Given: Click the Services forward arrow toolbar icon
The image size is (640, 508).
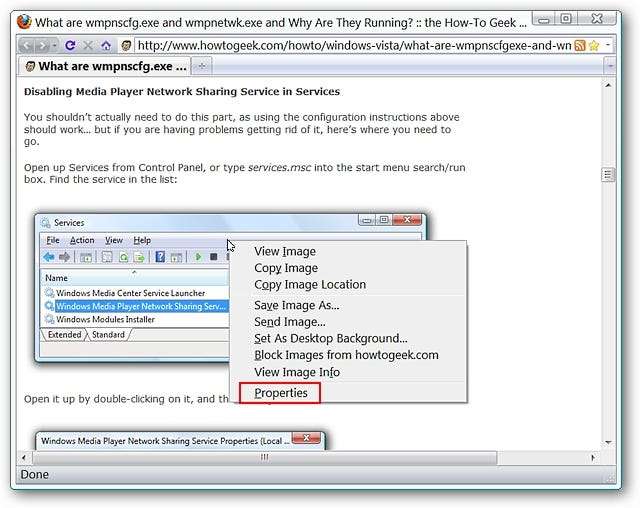Looking at the screenshot, I should tap(64, 257).
